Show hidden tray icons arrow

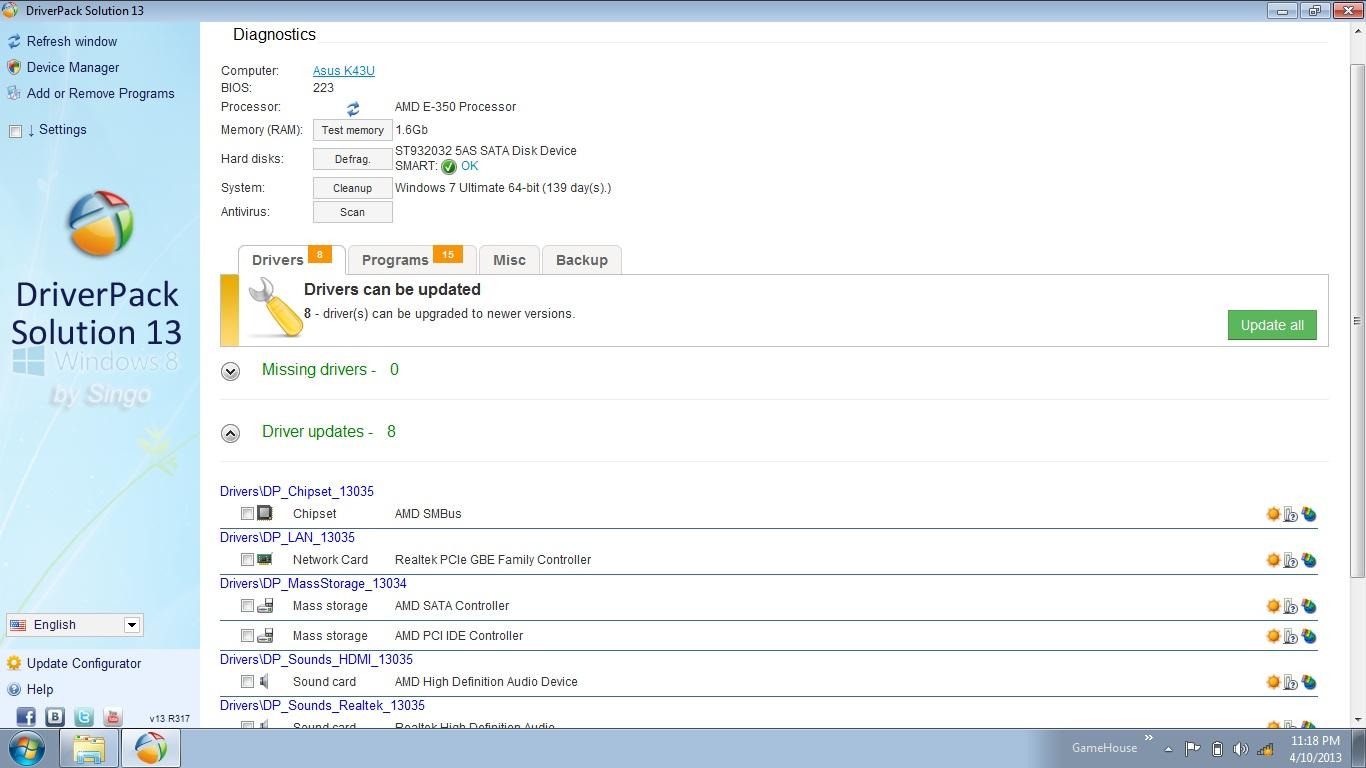coord(1168,749)
